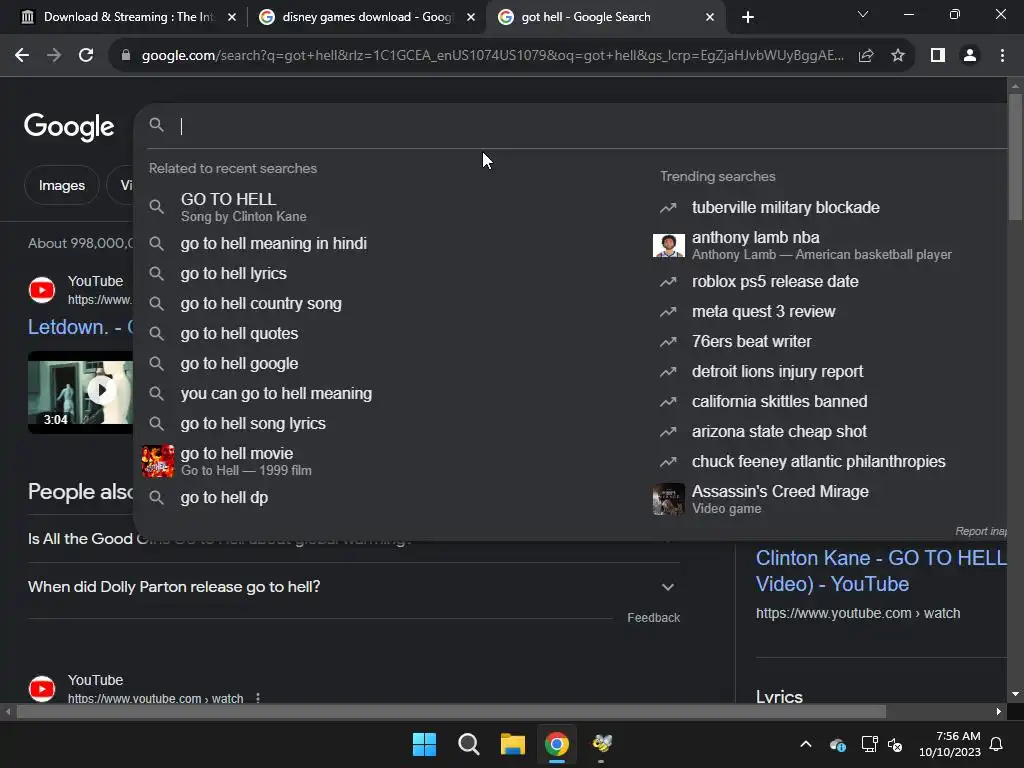Bookmark this page with the star icon
Image resolution: width=1024 pixels, height=768 pixels.
(898, 56)
